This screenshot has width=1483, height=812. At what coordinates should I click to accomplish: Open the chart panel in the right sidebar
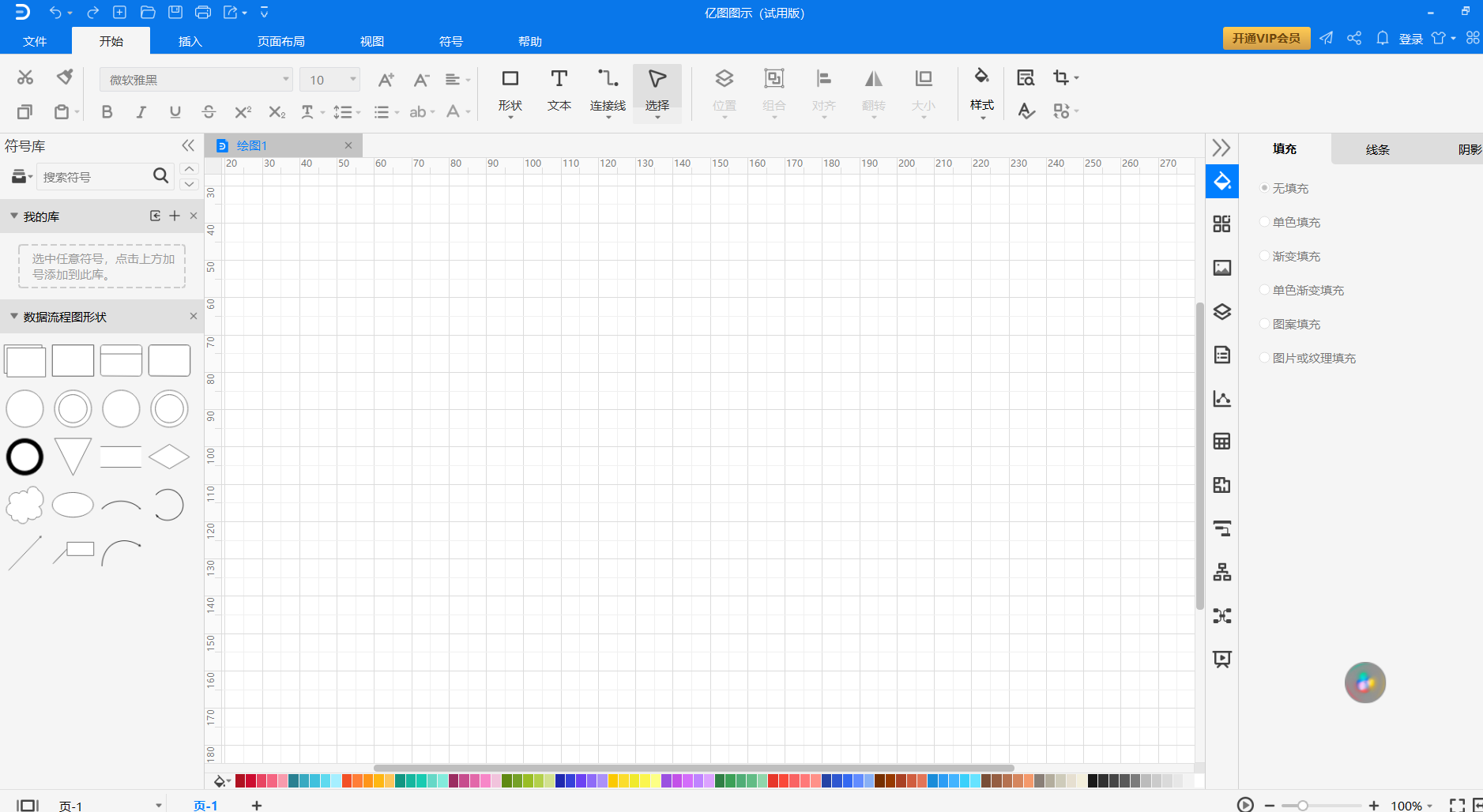click(1221, 398)
